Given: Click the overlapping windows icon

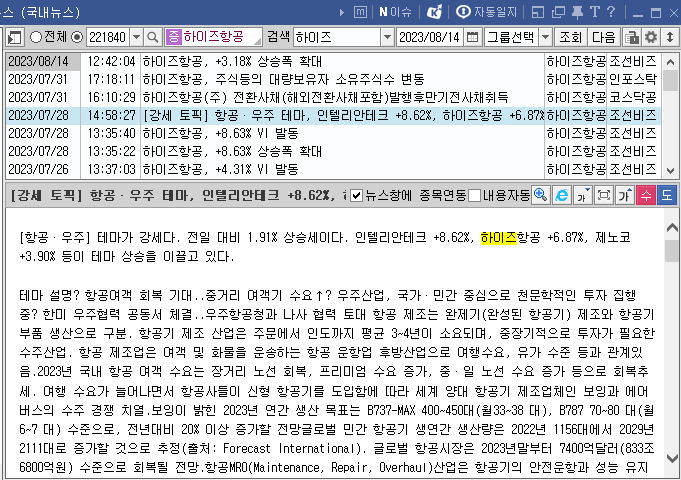Looking at the screenshot, I should 558,12.
